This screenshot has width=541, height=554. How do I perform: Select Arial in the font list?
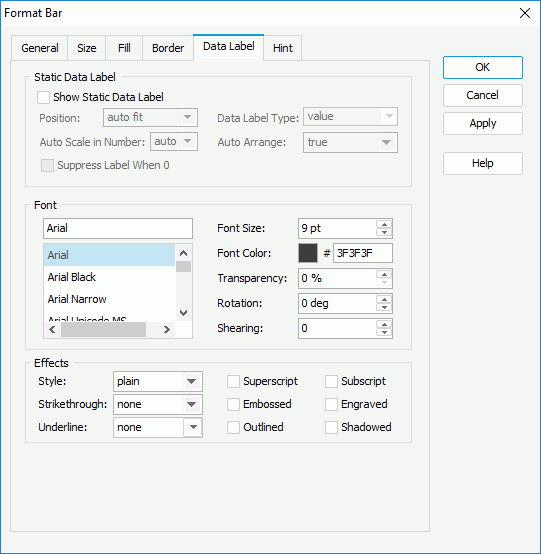[109, 255]
